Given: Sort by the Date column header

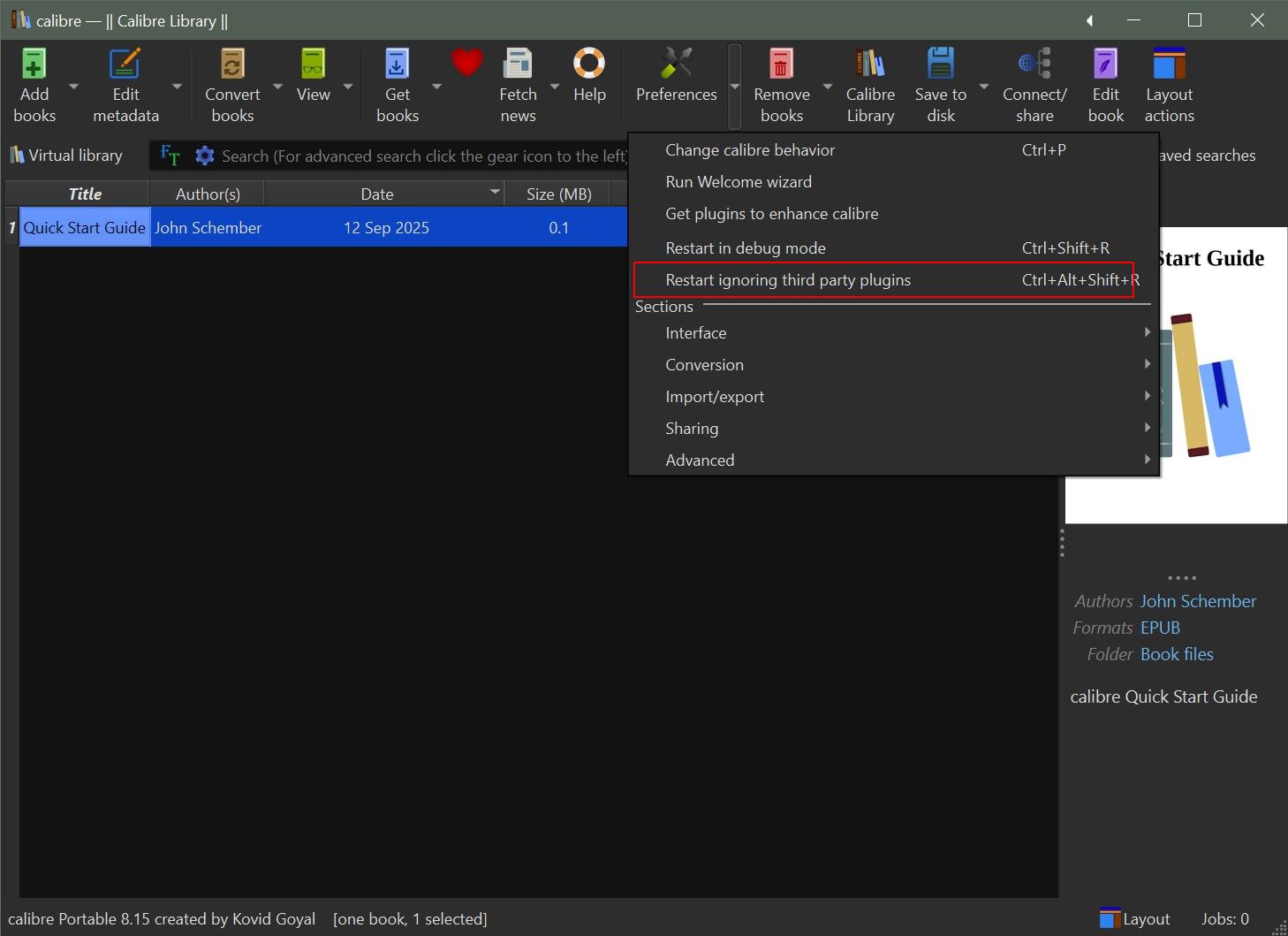Looking at the screenshot, I should click(x=384, y=194).
